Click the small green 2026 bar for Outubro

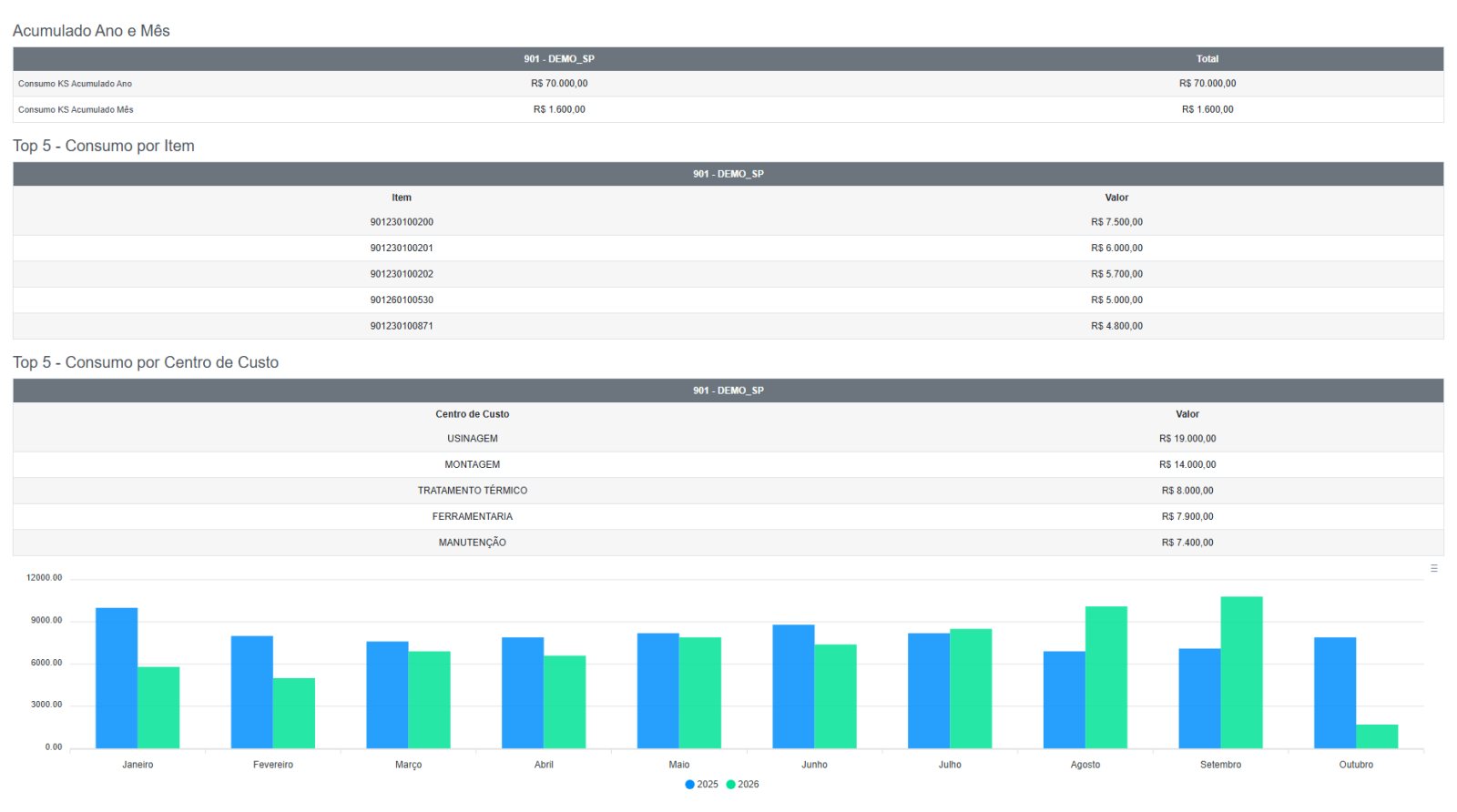[1377, 736]
